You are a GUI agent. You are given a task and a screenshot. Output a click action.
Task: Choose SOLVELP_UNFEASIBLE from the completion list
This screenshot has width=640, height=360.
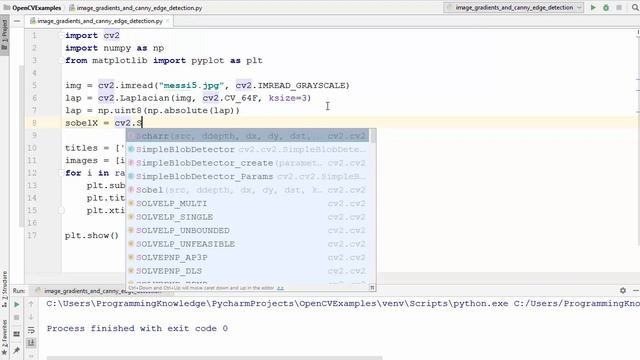click(247, 244)
